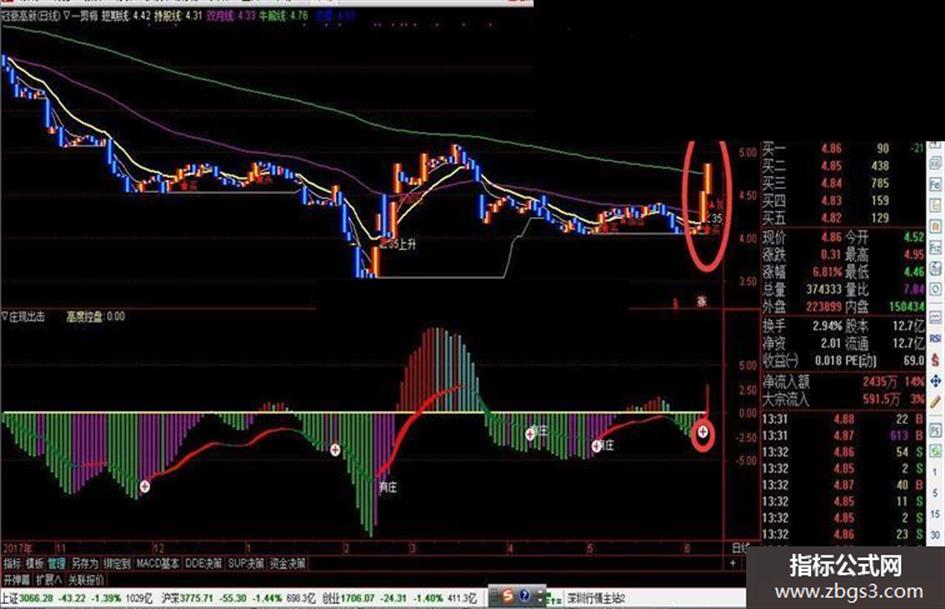The width and height of the screenshot is (945, 609).
Task: Click the 涨幅 6.81% value
Action: tap(827, 272)
